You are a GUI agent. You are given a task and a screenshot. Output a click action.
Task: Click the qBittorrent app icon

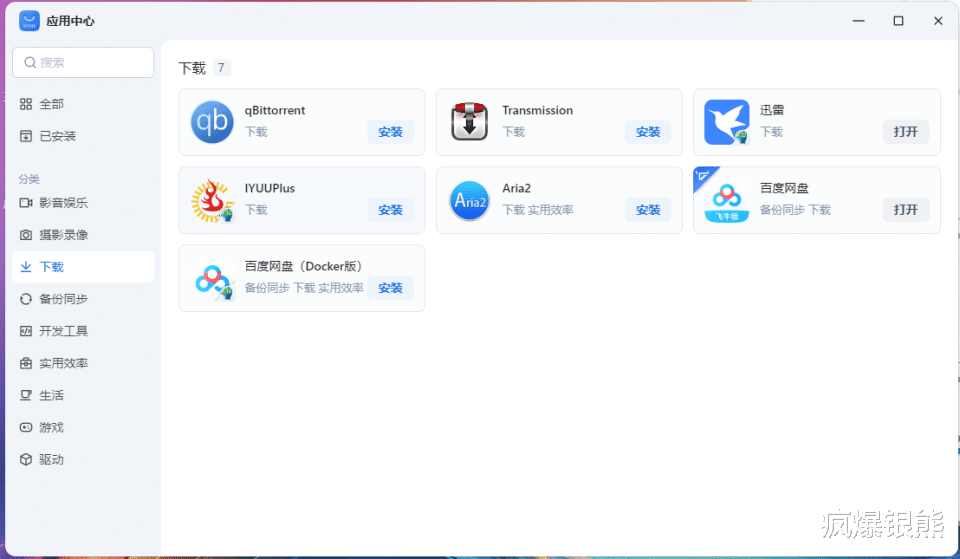(212, 122)
